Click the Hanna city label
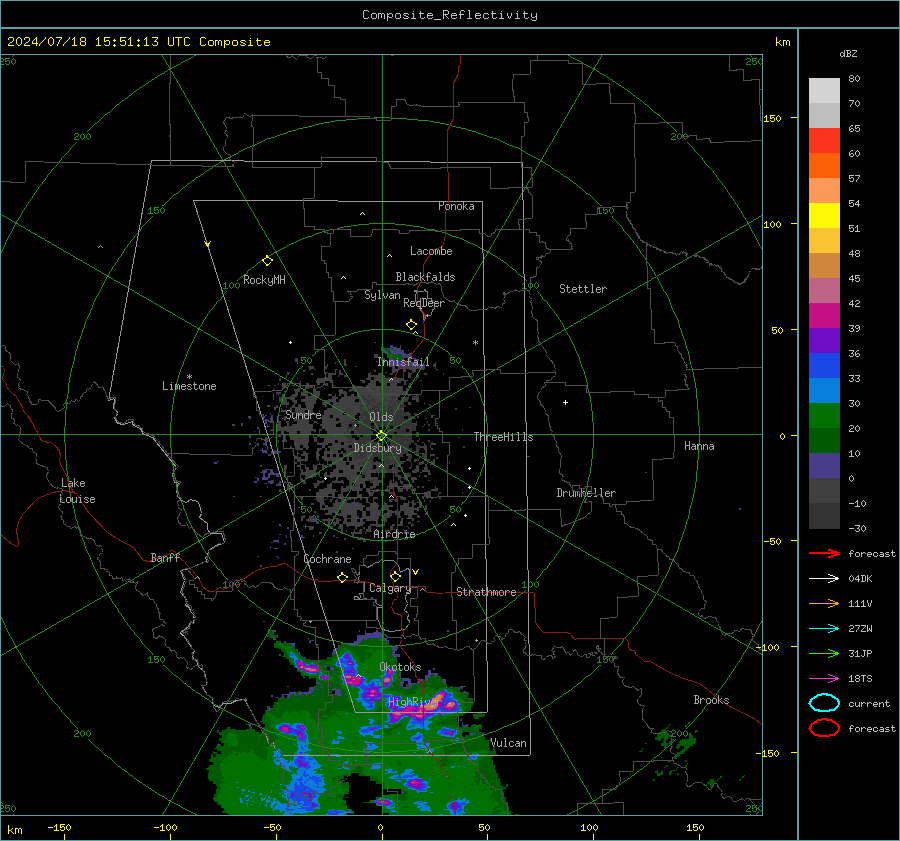This screenshot has width=900, height=841. pos(699,446)
